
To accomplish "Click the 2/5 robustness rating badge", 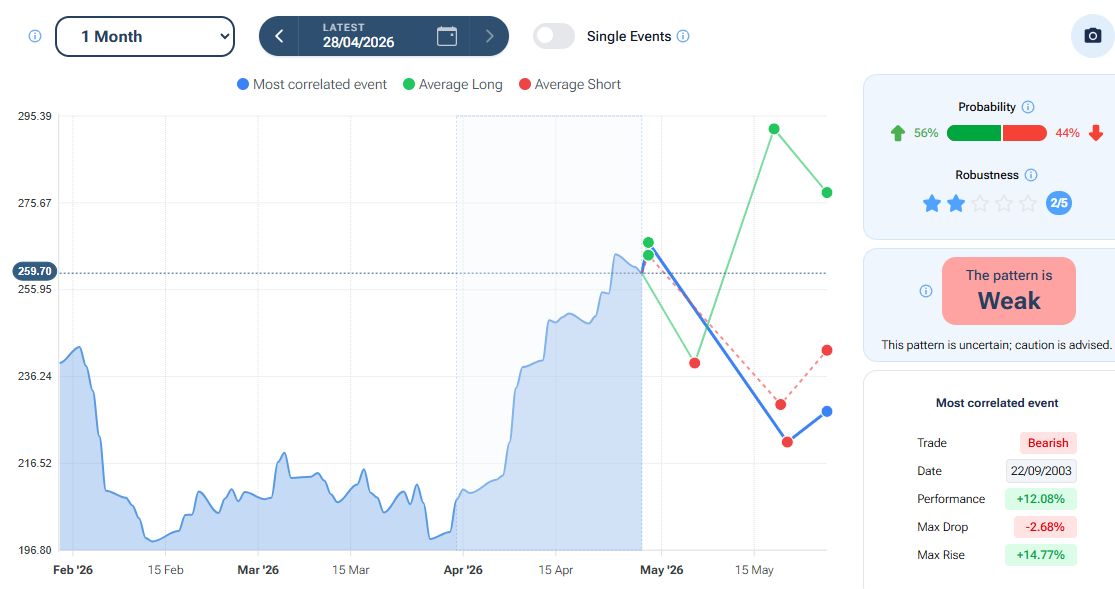I will (1058, 203).
